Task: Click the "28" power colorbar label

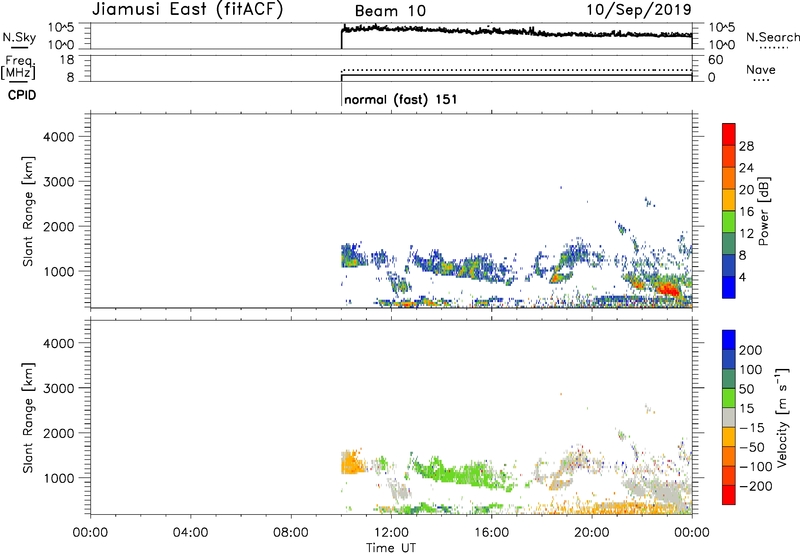Action: point(746,146)
